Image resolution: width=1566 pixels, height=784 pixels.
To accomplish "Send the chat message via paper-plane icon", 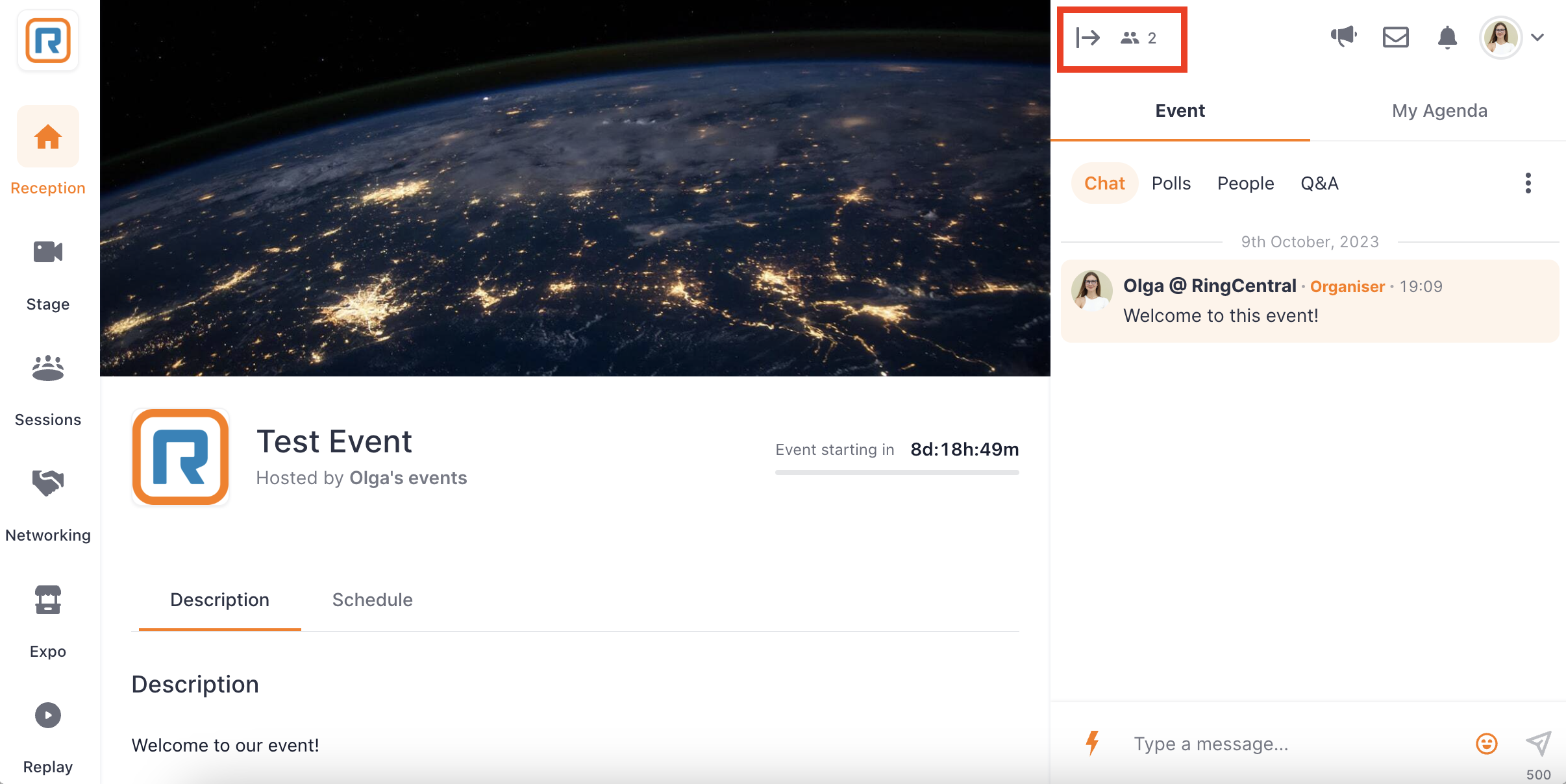I will click(x=1538, y=743).
